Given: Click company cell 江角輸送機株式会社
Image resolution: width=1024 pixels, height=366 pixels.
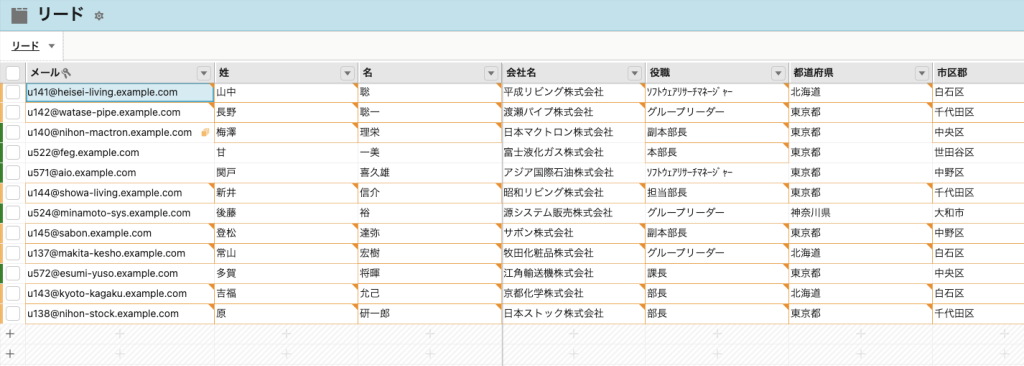Looking at the screenshot, I should tap(573, 273).
